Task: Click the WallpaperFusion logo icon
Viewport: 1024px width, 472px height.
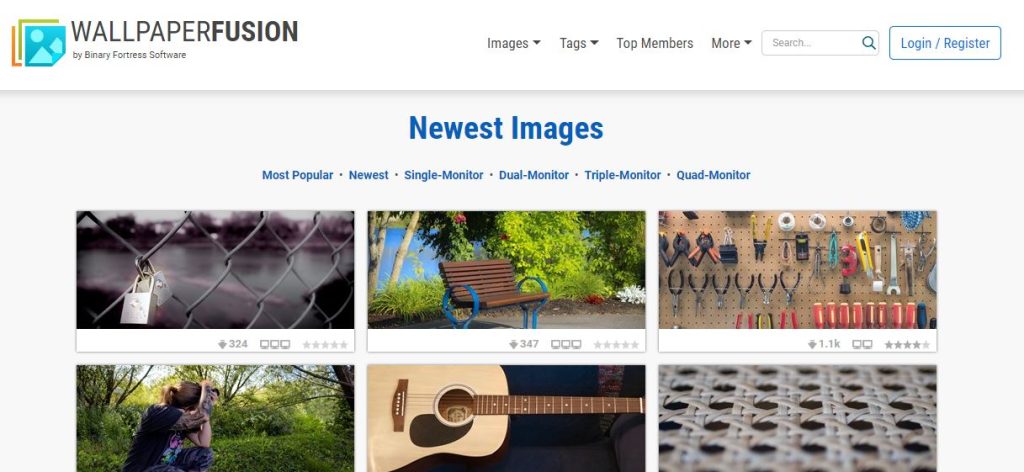Action: (x=39, y=42)
